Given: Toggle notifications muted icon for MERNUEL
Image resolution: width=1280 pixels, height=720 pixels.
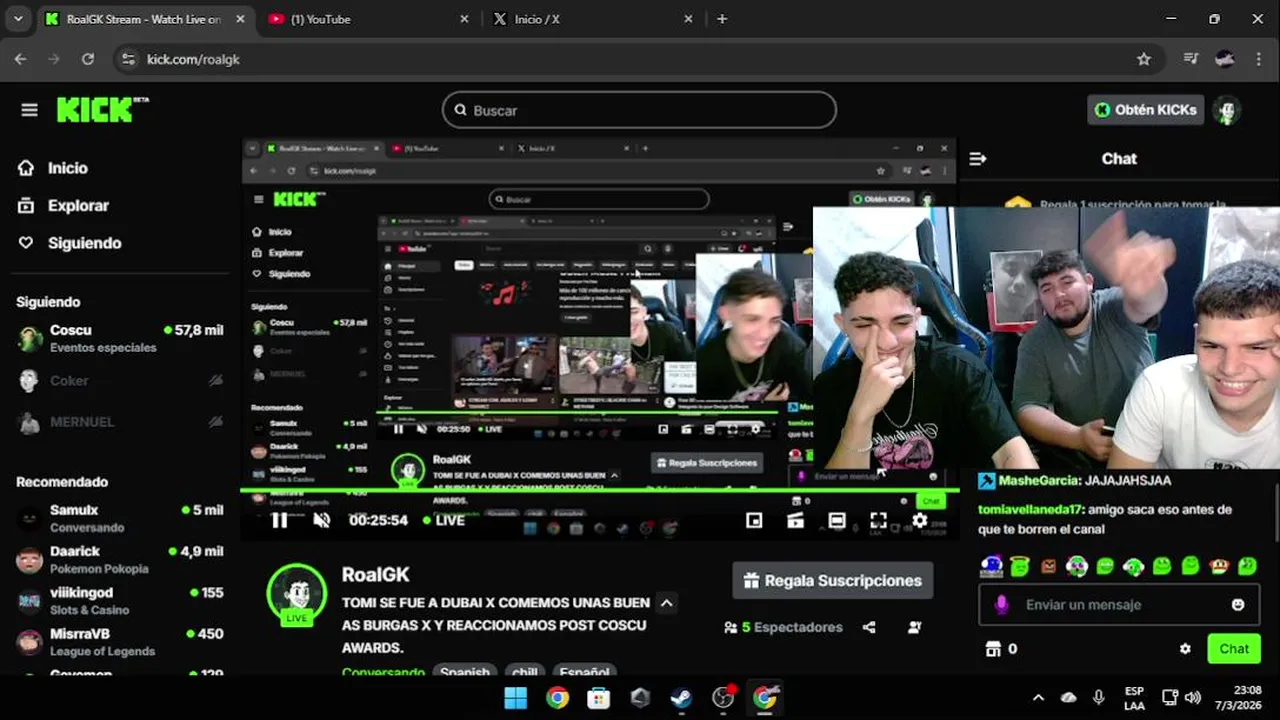Looking at the screenshot, I should (215, 422).
